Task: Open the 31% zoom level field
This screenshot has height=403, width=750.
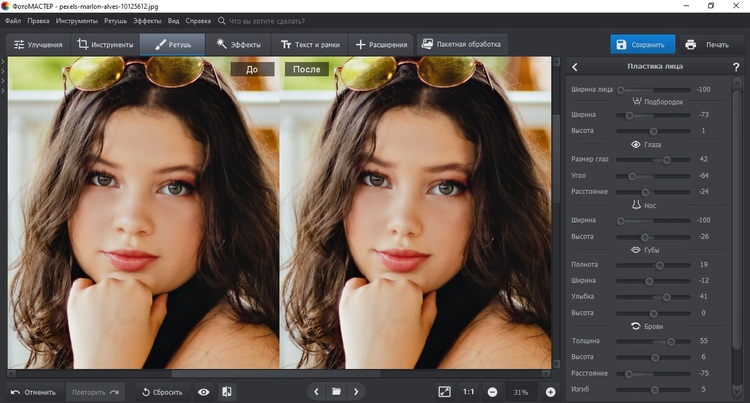Action: click(521, 392)
